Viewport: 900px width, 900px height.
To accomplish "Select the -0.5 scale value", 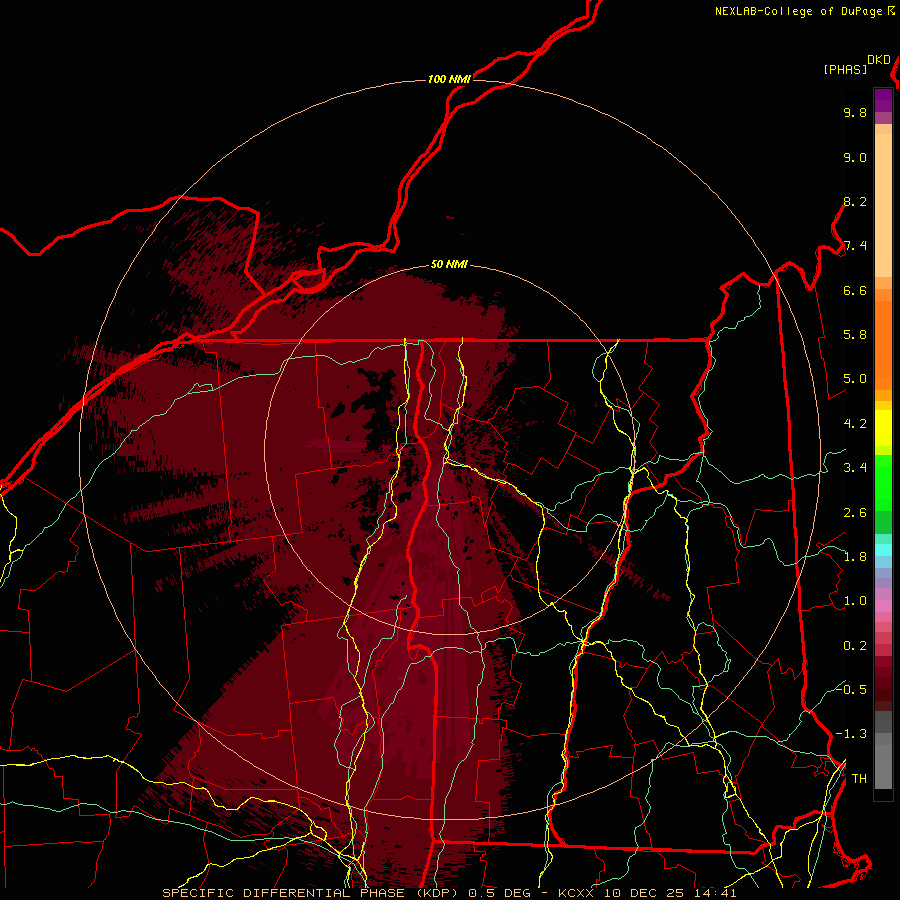I will point(851,690).
